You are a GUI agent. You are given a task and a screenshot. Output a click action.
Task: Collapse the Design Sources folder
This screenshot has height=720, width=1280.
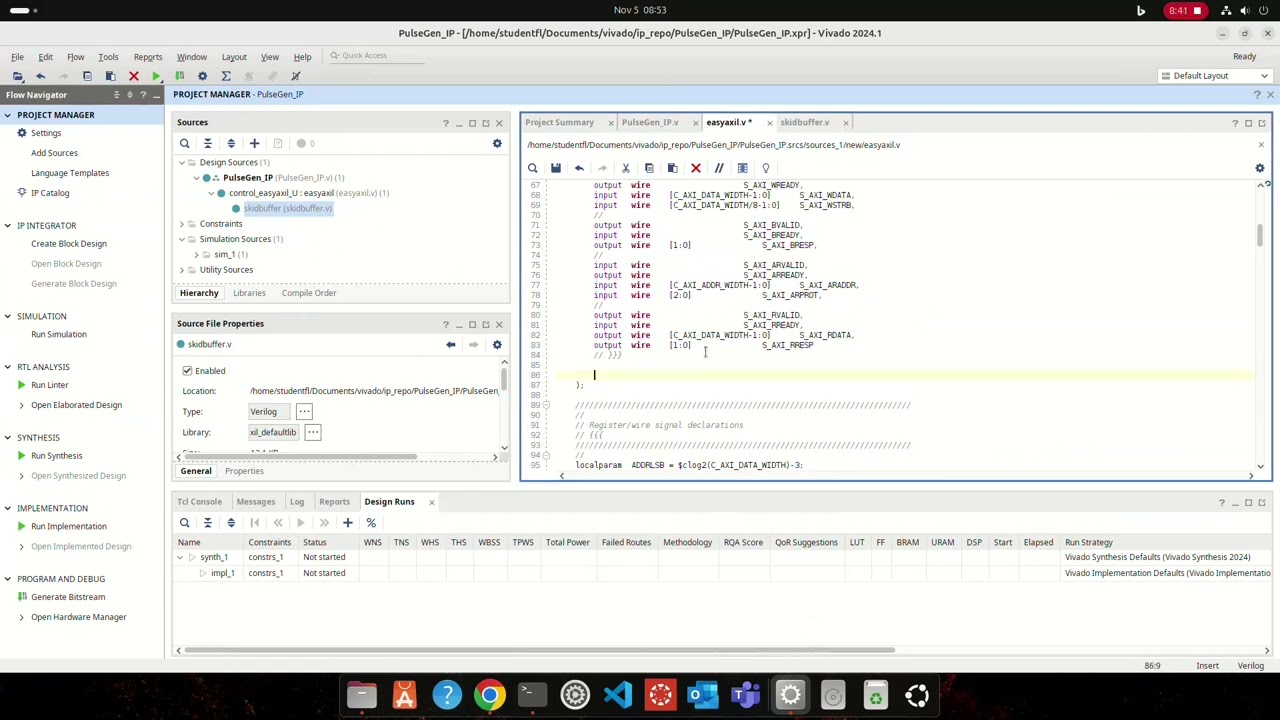182,163
